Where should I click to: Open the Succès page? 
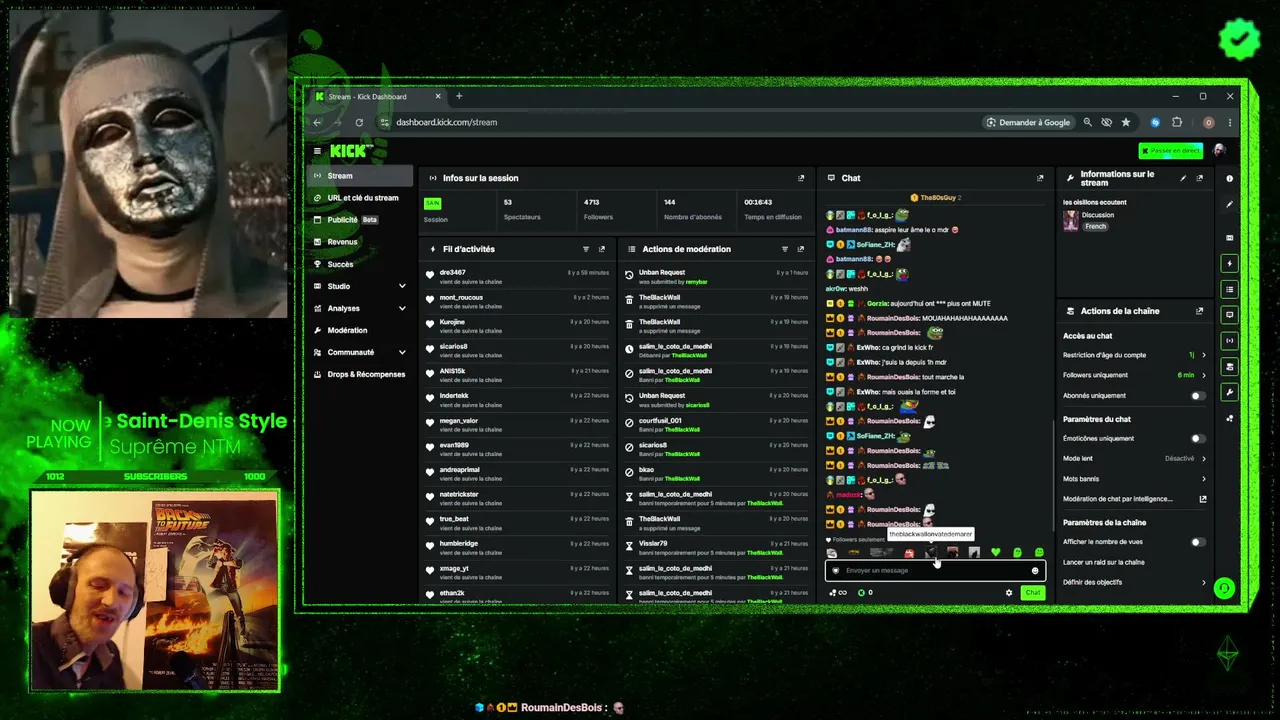[x=360, y=264]
